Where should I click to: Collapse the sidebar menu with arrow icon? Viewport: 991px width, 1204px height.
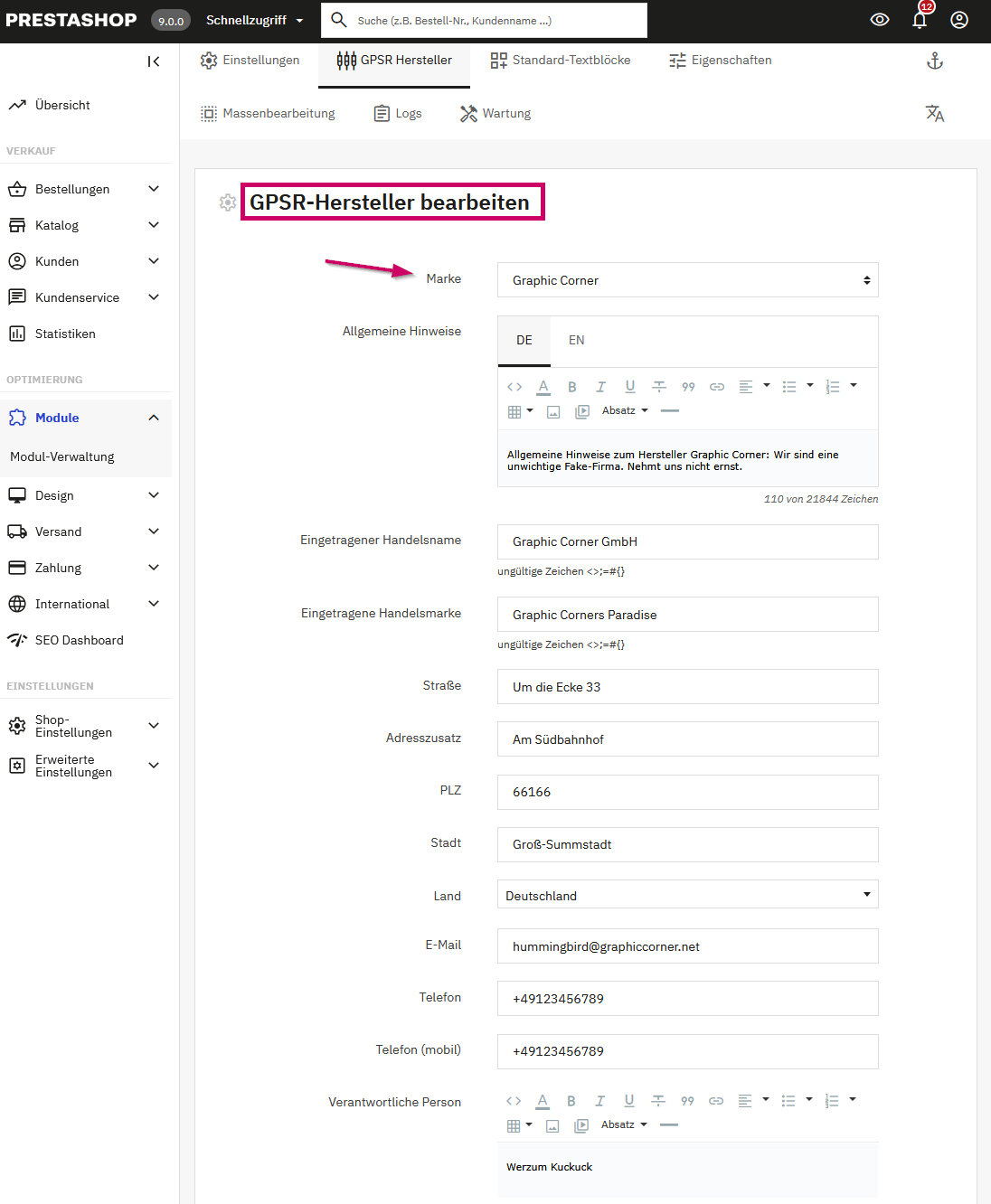coord(154,61)
